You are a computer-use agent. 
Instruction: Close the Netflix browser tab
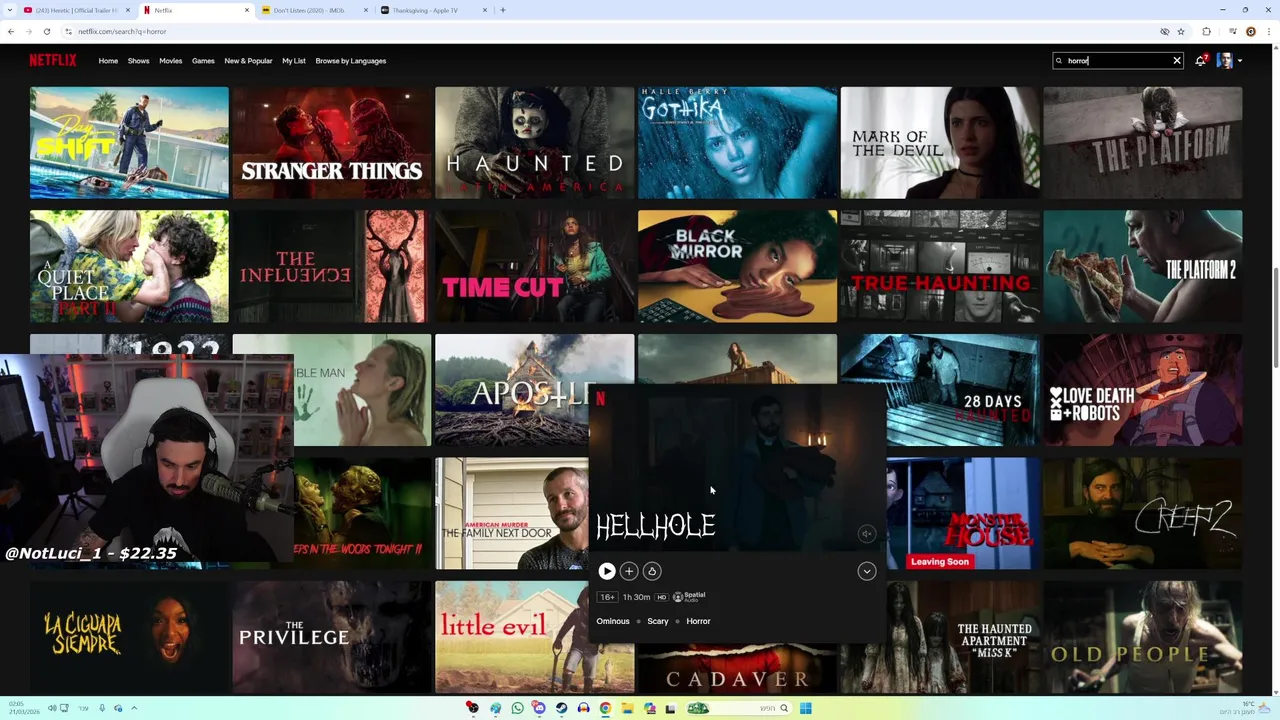point(247,10)
